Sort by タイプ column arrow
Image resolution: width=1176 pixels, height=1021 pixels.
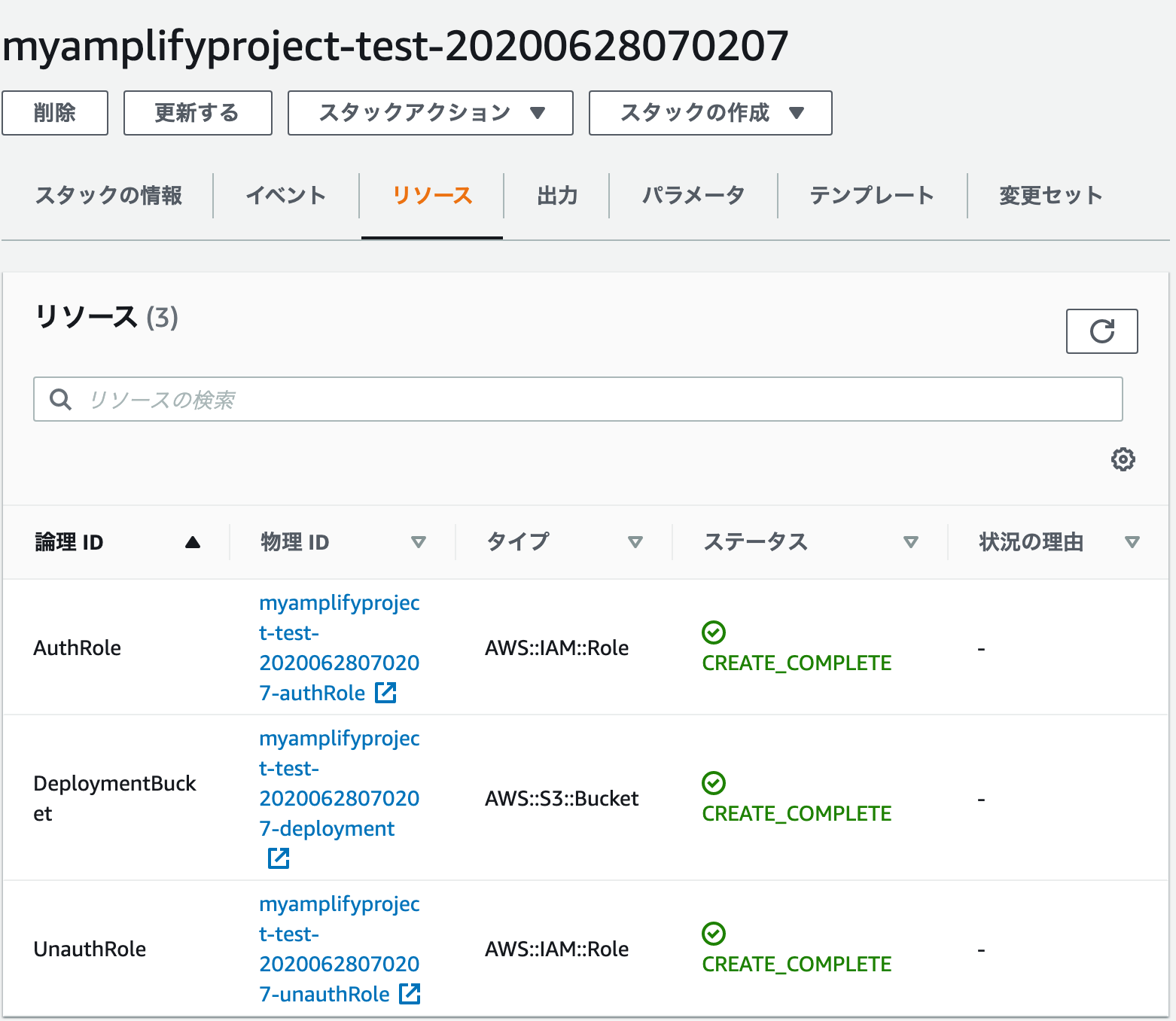tap(635, 542)
